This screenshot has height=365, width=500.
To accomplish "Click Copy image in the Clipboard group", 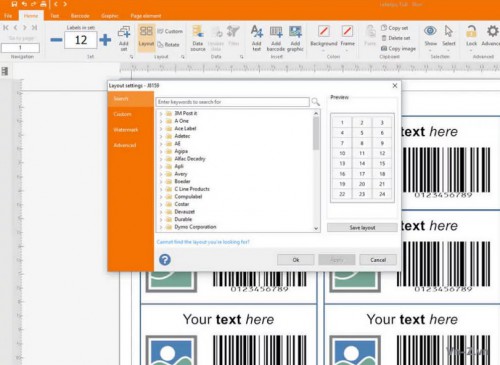I will [x=398, y=49].
